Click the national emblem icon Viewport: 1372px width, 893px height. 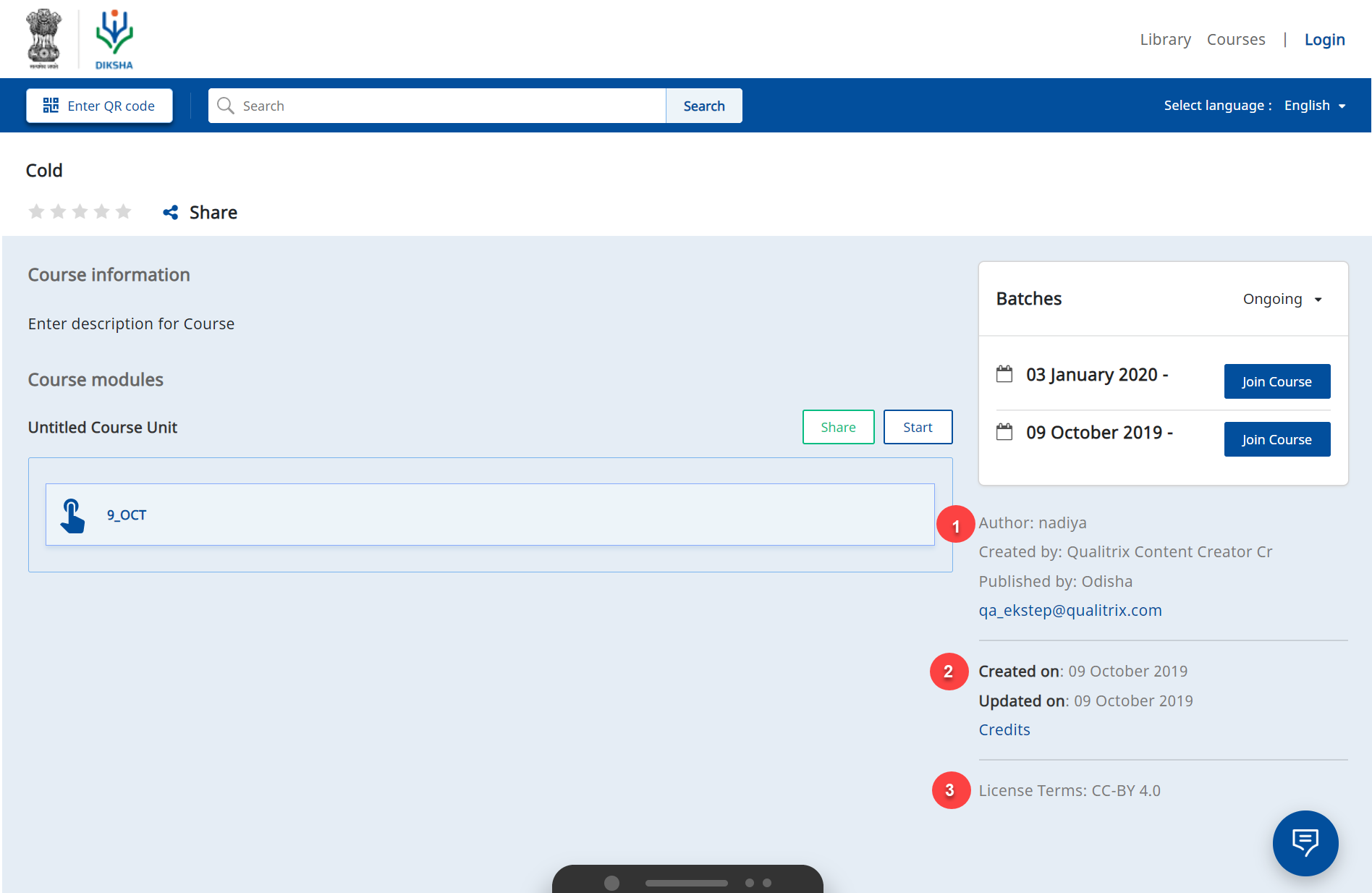coord(44,39)
